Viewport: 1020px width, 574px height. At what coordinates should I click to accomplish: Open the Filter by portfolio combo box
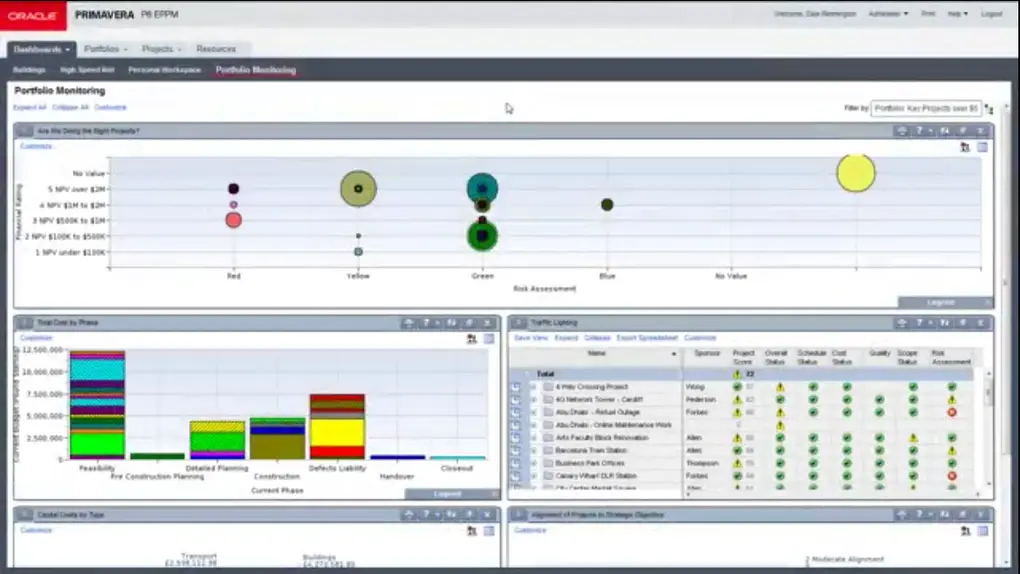pyautogui.click(x=926, y=109)
